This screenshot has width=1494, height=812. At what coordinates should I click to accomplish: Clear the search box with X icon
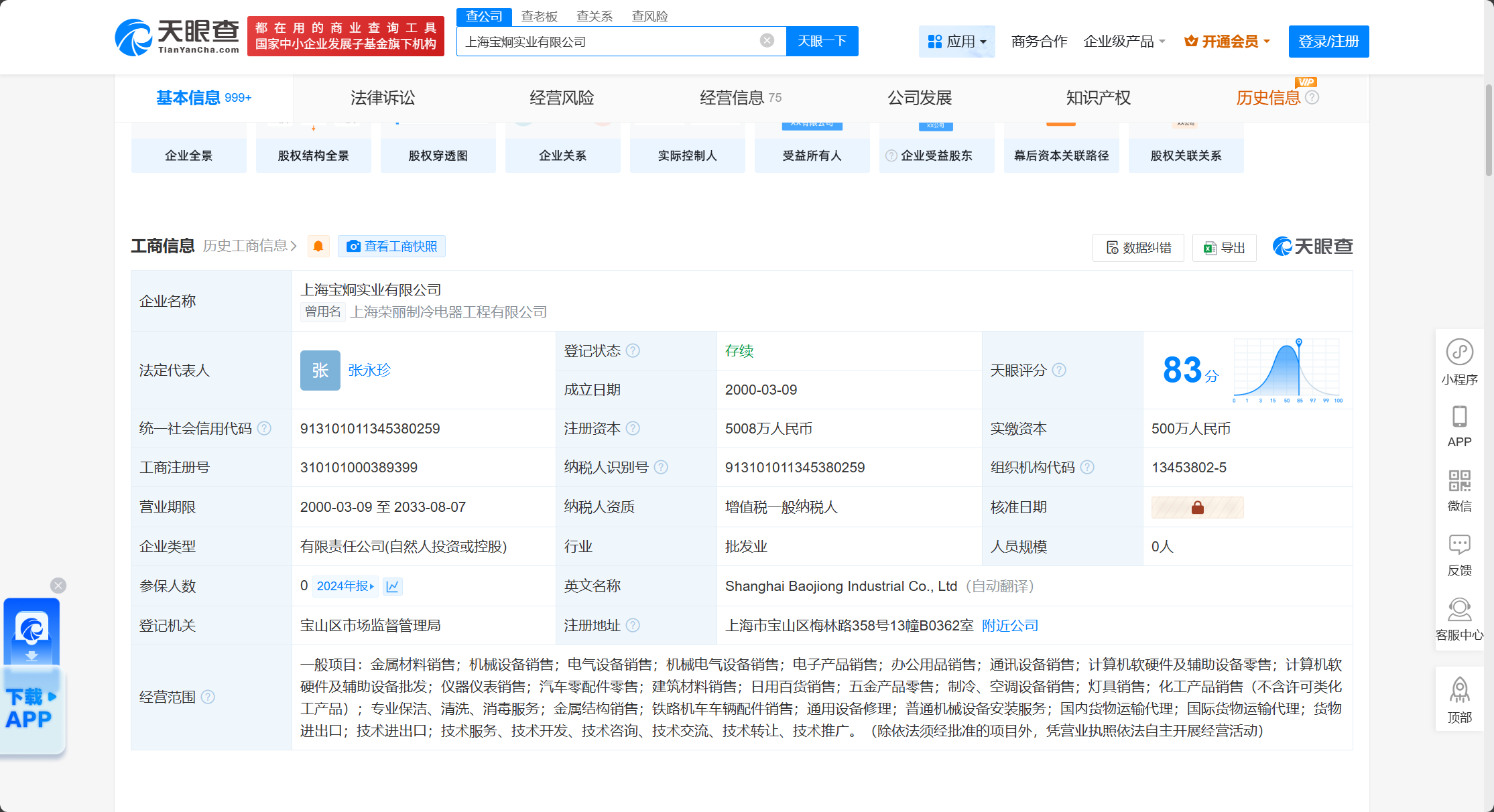pyautogui.click(x=767, y=41)
